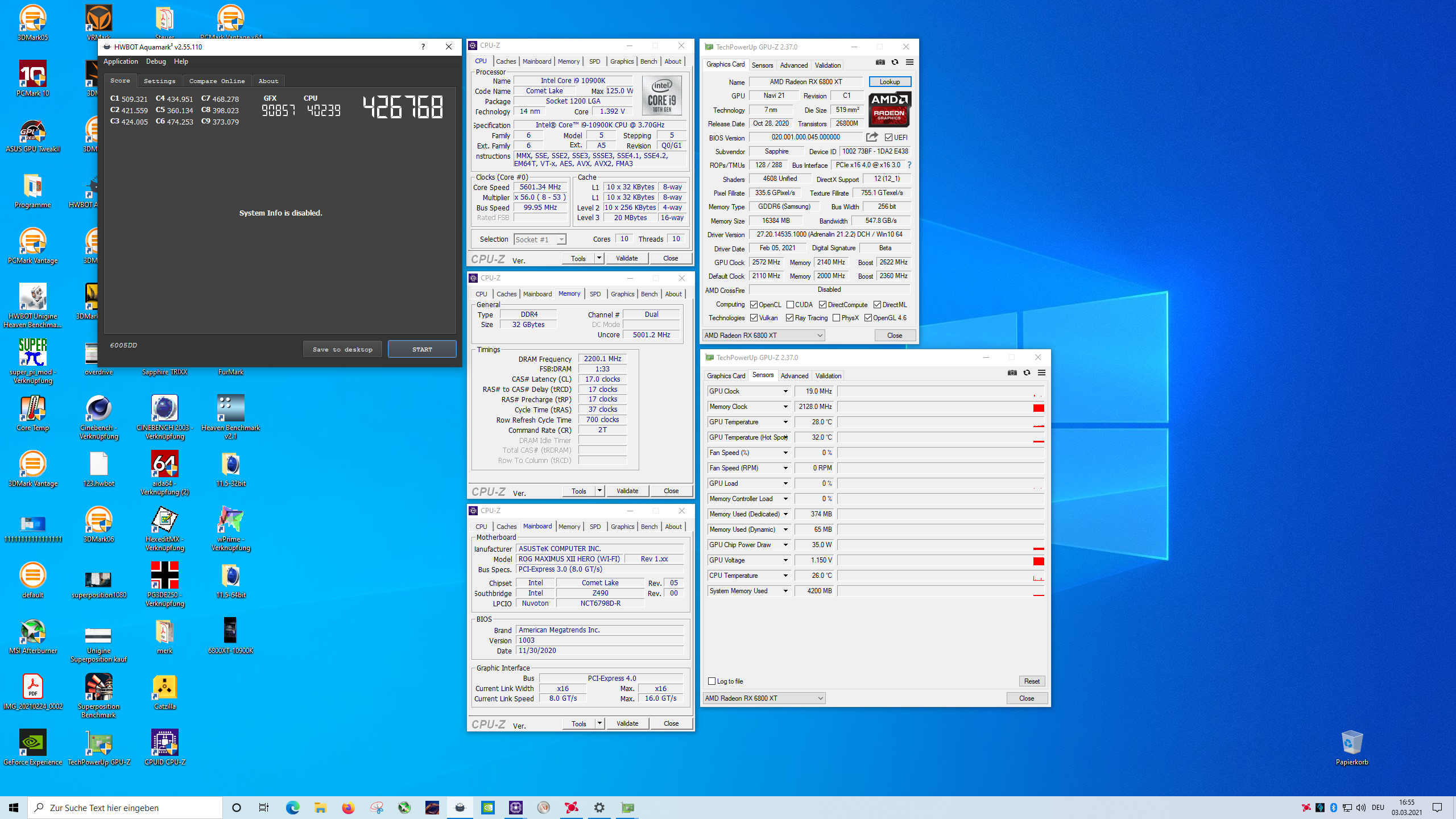Toggle the PhysX checkbox in GPU-Z
This screenshot has height=819, width=1456.
[x=836, y=318]
